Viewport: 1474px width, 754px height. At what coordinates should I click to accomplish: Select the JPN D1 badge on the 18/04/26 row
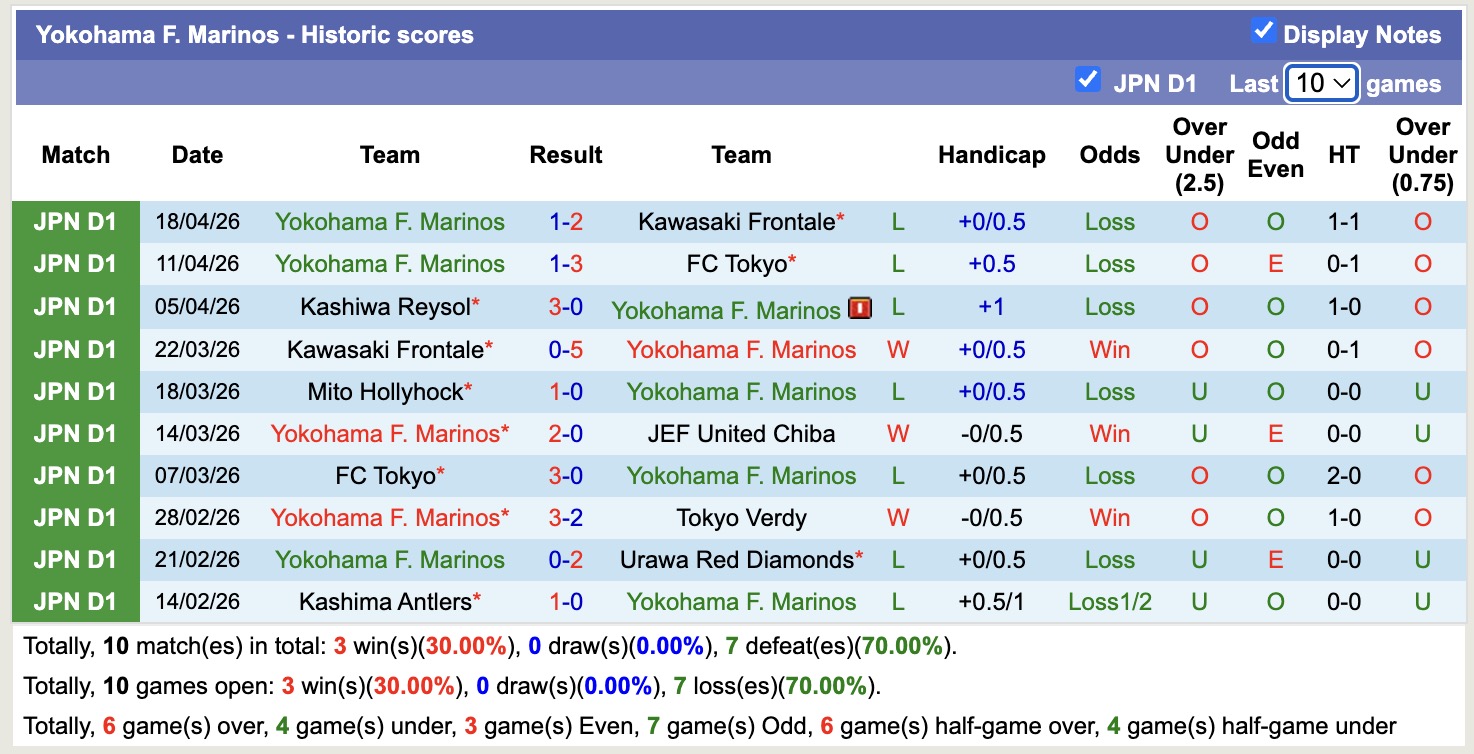(x=76, y=222)
